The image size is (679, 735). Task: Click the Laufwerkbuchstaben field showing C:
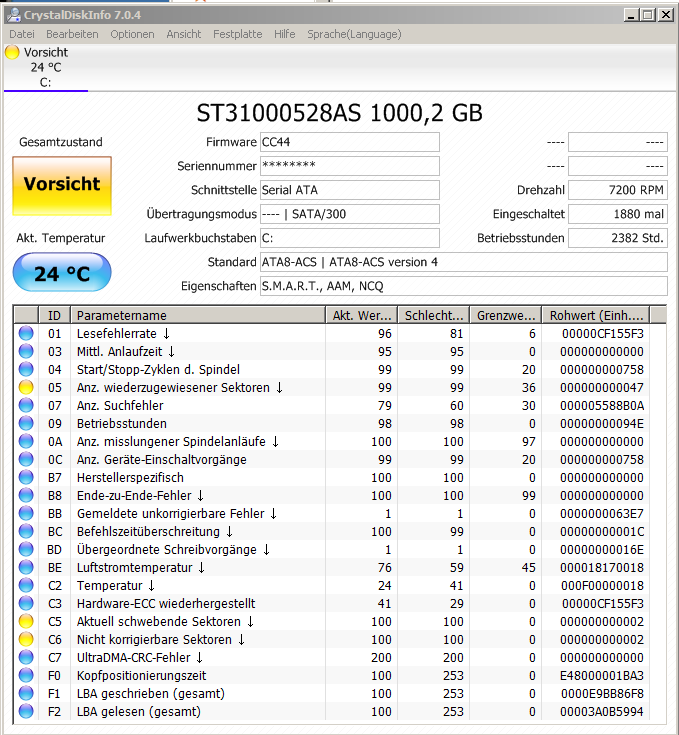350,238
